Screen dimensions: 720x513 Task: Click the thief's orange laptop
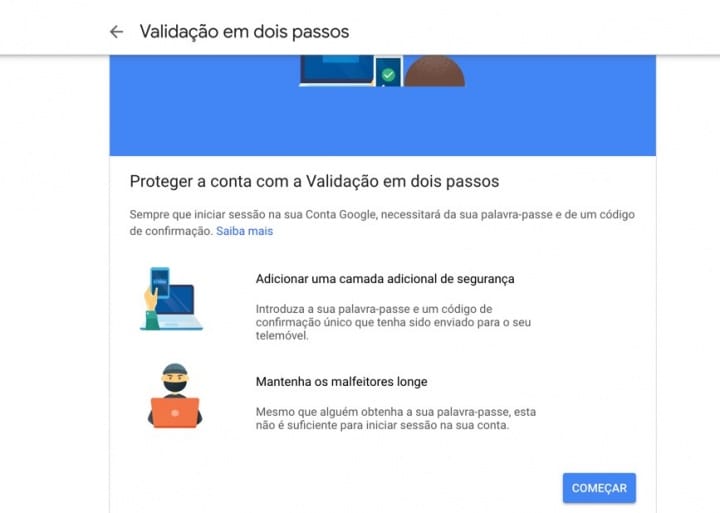coord(175,412)
